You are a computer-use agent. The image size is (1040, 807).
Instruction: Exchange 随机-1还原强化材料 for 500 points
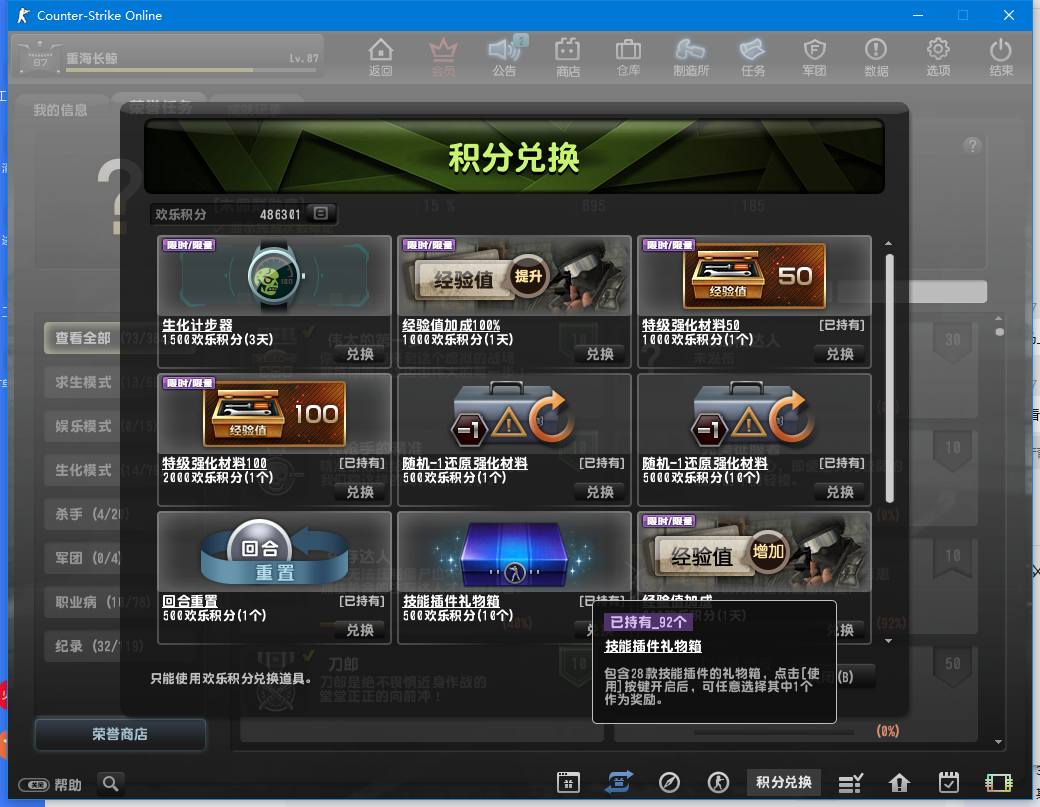(x=600, y=492)
